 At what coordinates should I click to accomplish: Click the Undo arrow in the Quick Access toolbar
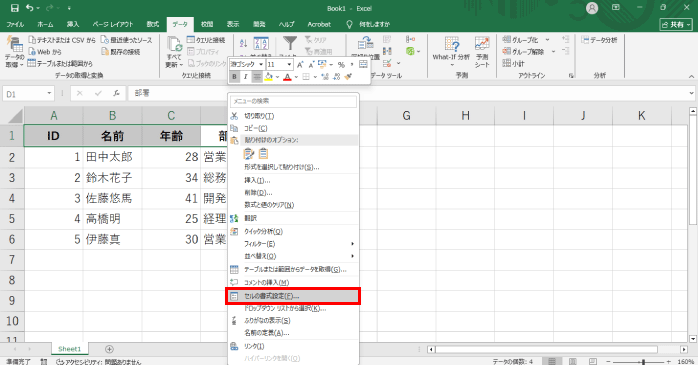pos(30,8)
